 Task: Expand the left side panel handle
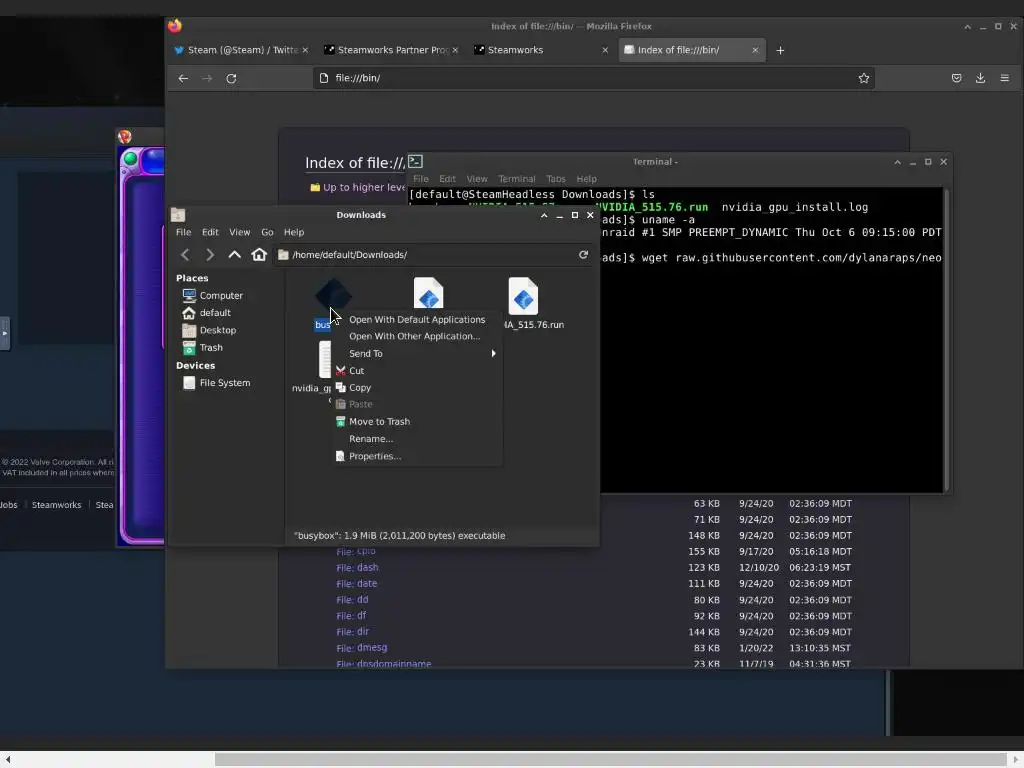pos(5,334)
